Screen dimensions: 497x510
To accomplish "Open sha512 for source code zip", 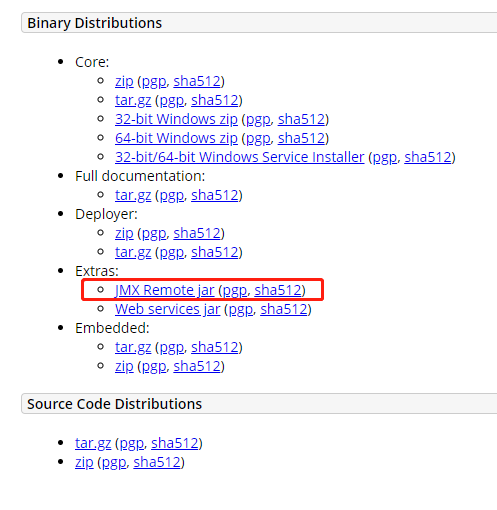I will tap(157, 462).
